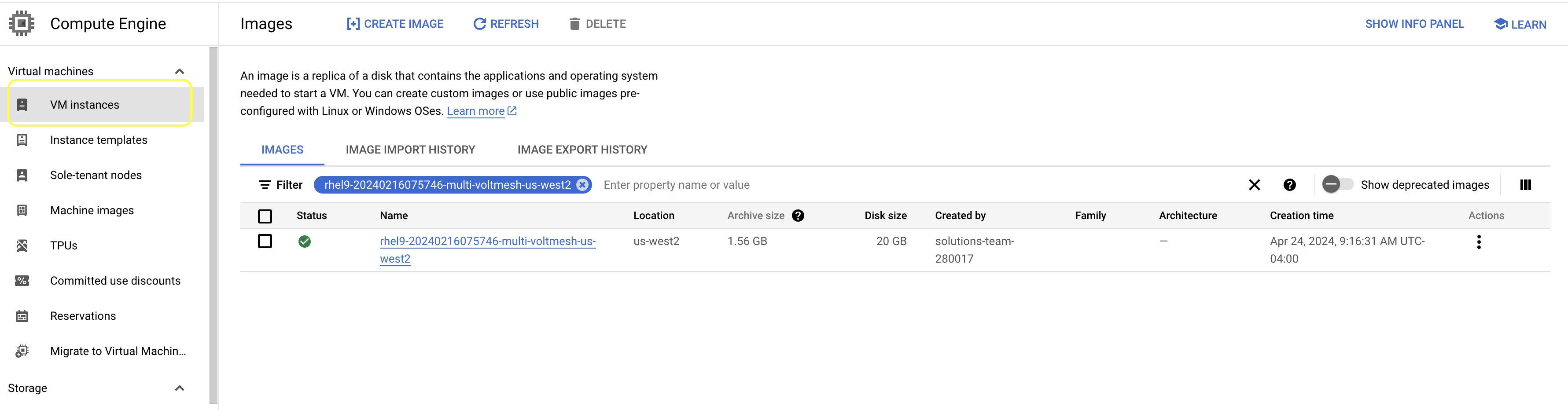
Task: Check the select-all header checkbox
Action: [x=265, y=216]
